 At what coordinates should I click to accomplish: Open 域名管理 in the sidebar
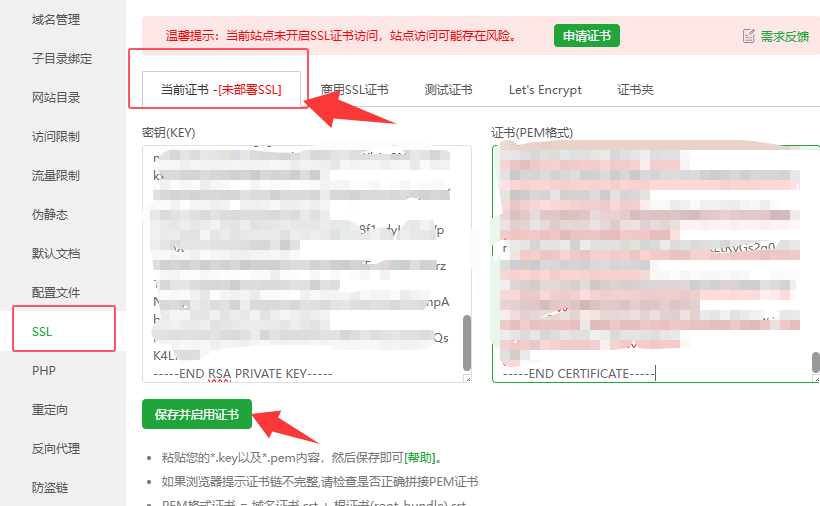(x=56, y=19)
